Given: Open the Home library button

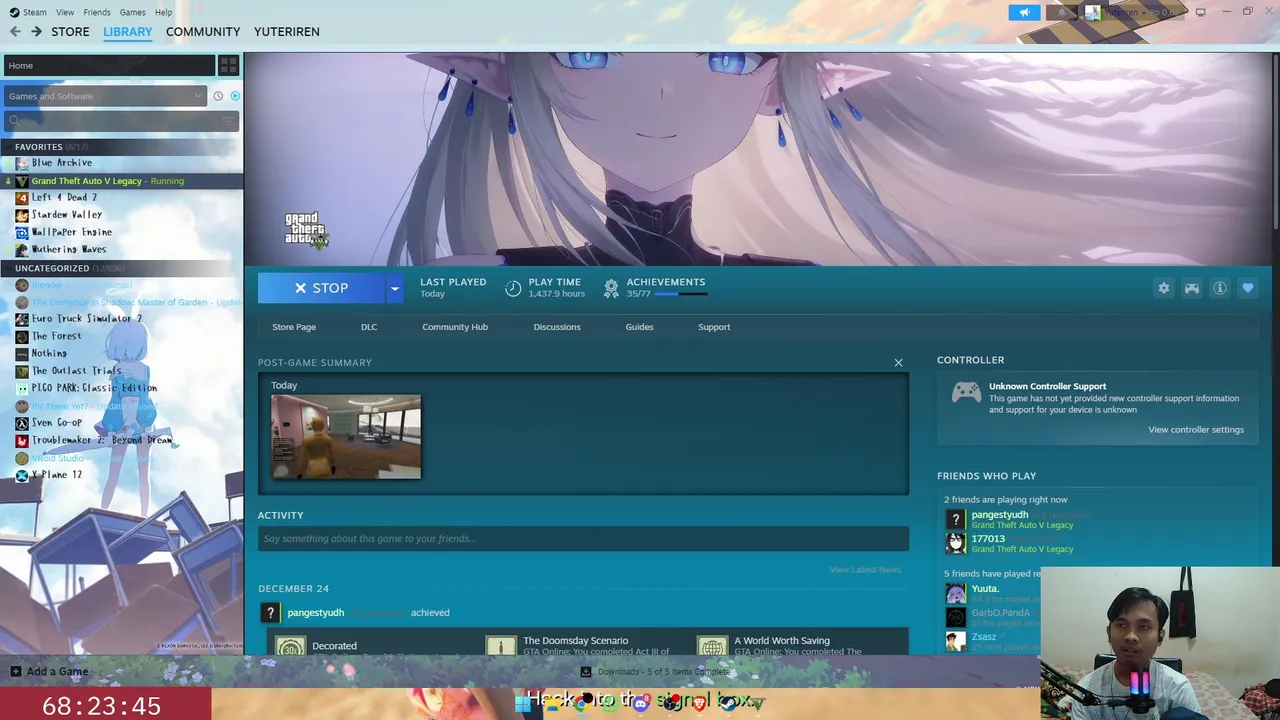Looking at the screenshot, I should tap(108, 66).
